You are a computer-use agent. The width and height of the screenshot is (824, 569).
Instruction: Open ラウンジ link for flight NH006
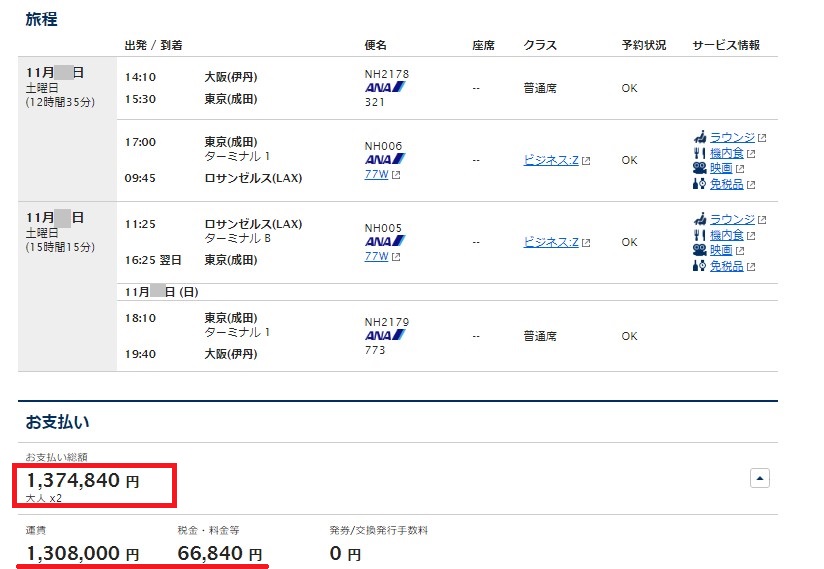point(732,138)
